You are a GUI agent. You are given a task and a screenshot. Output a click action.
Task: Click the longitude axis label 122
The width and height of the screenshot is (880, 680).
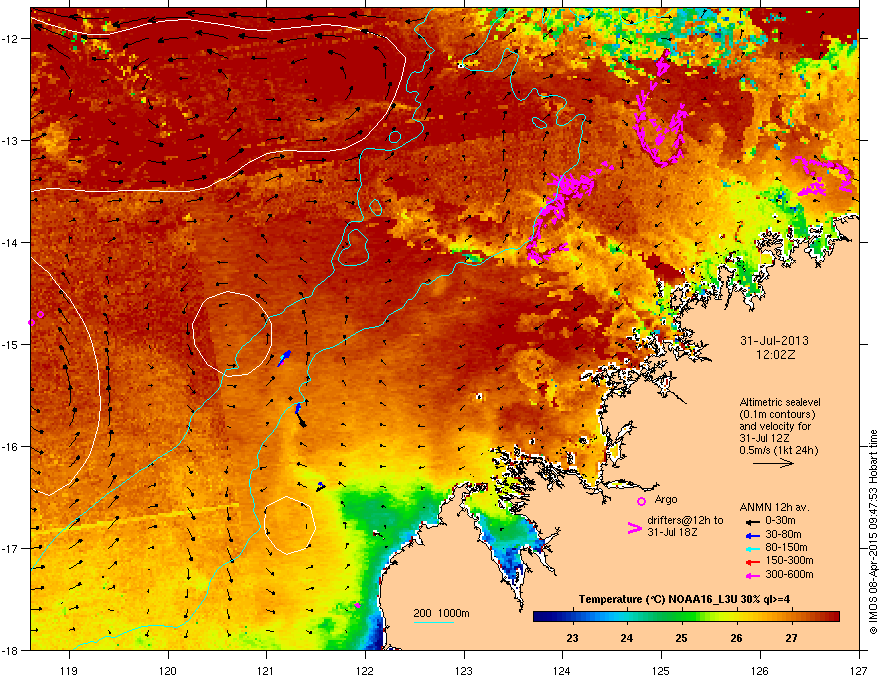(x=365, y=670)
